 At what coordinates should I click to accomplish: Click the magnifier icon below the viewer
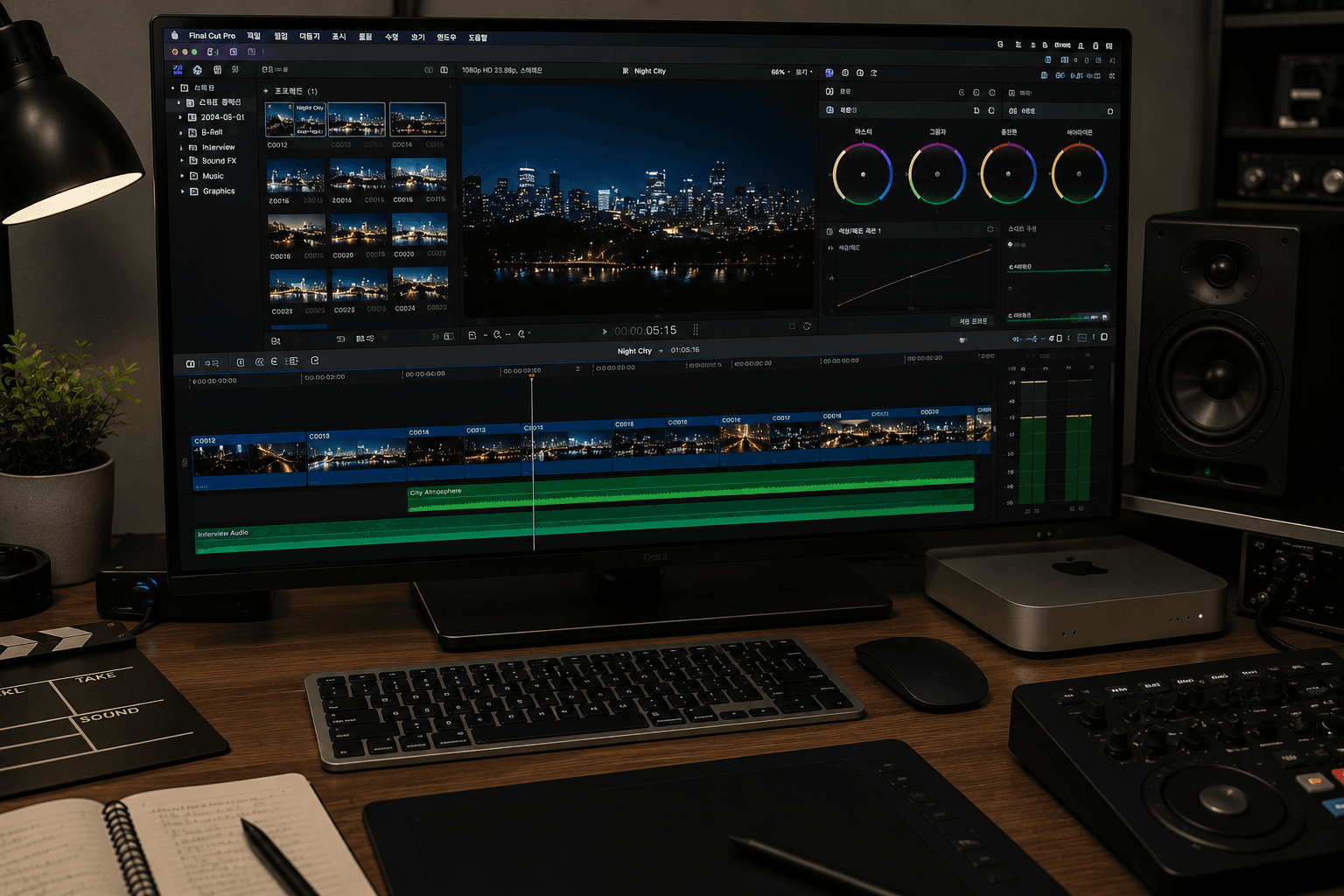[x=498, y=334]
